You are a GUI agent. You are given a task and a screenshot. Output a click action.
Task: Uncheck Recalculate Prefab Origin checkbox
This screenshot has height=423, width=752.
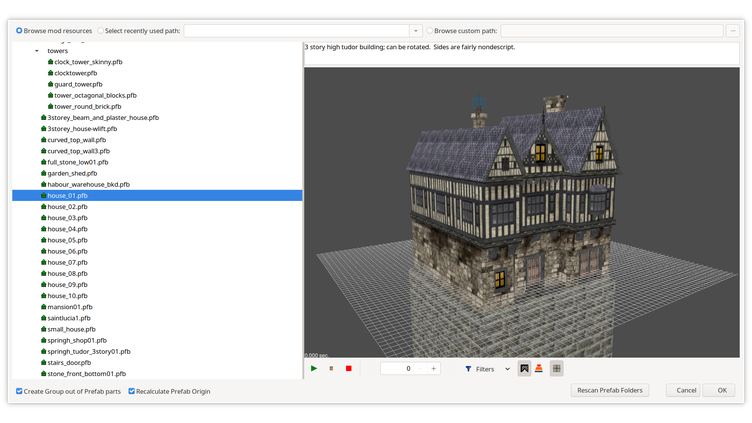coord(132,391)
